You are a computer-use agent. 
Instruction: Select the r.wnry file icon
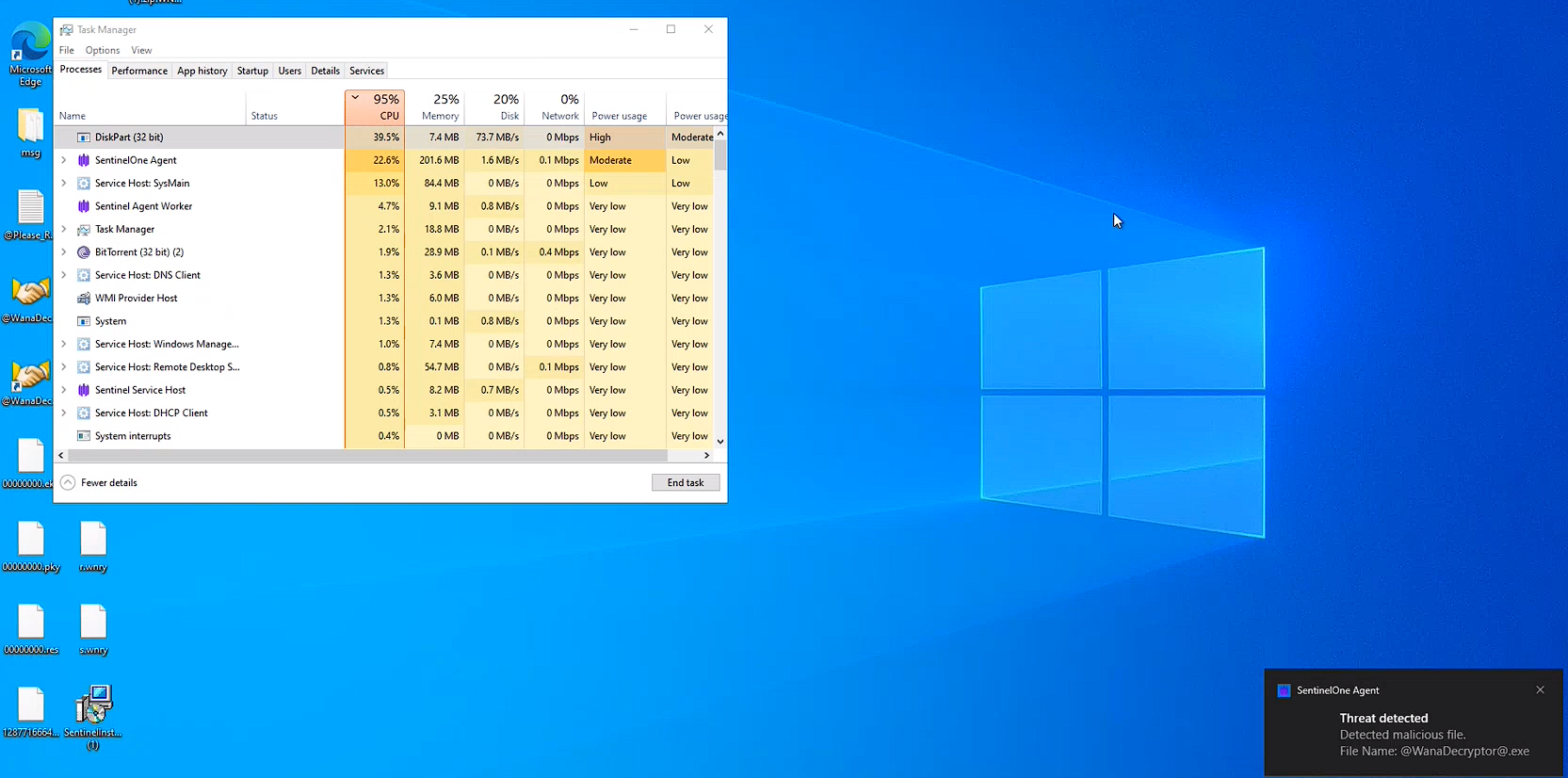93,543
